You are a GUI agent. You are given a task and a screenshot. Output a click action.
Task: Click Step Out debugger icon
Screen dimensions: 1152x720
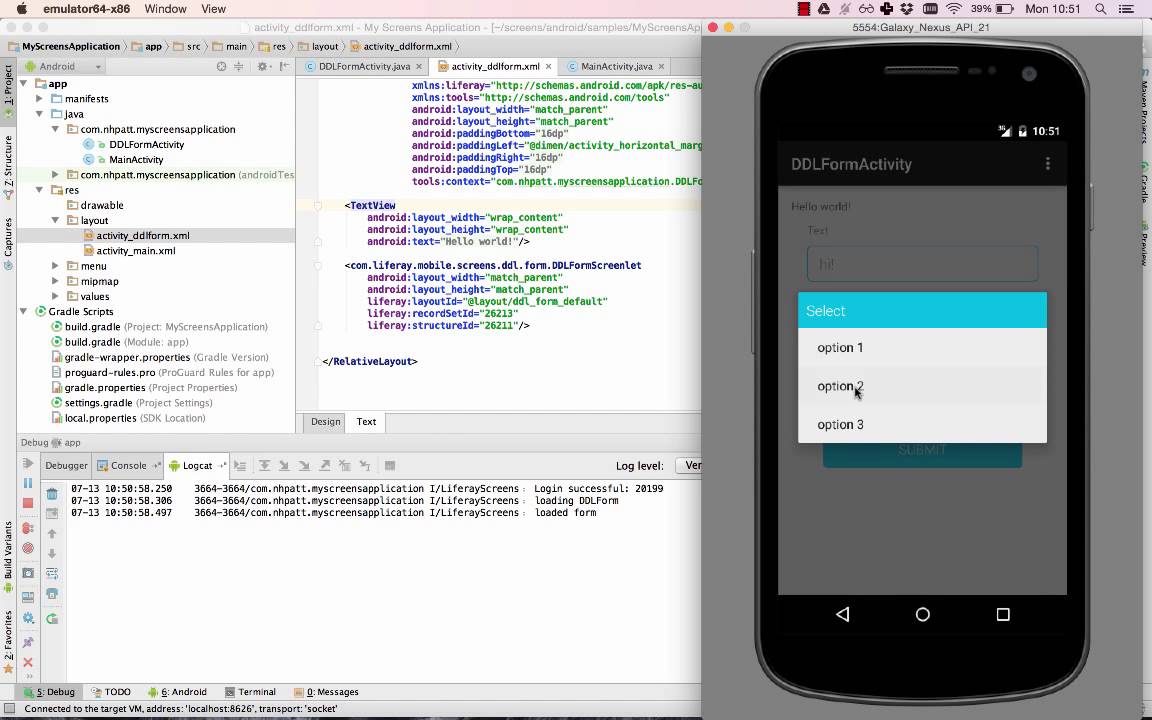click(325, 466)
